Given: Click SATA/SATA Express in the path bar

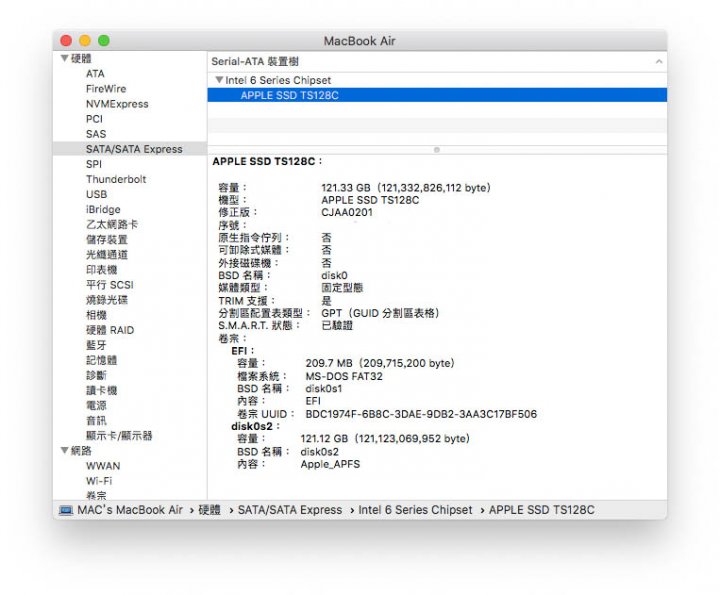Looking at the screenshot, I should pyautogui.click(x=290, y=510).
